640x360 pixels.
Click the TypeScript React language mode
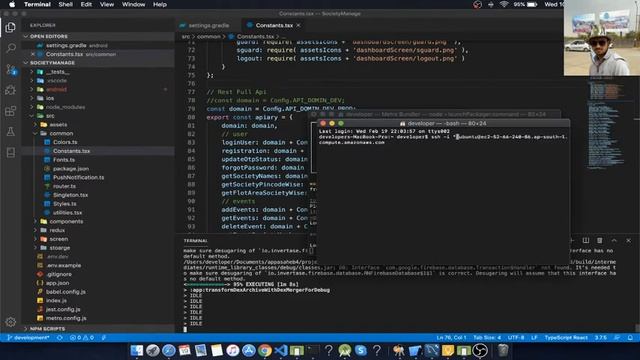(566, 338)
